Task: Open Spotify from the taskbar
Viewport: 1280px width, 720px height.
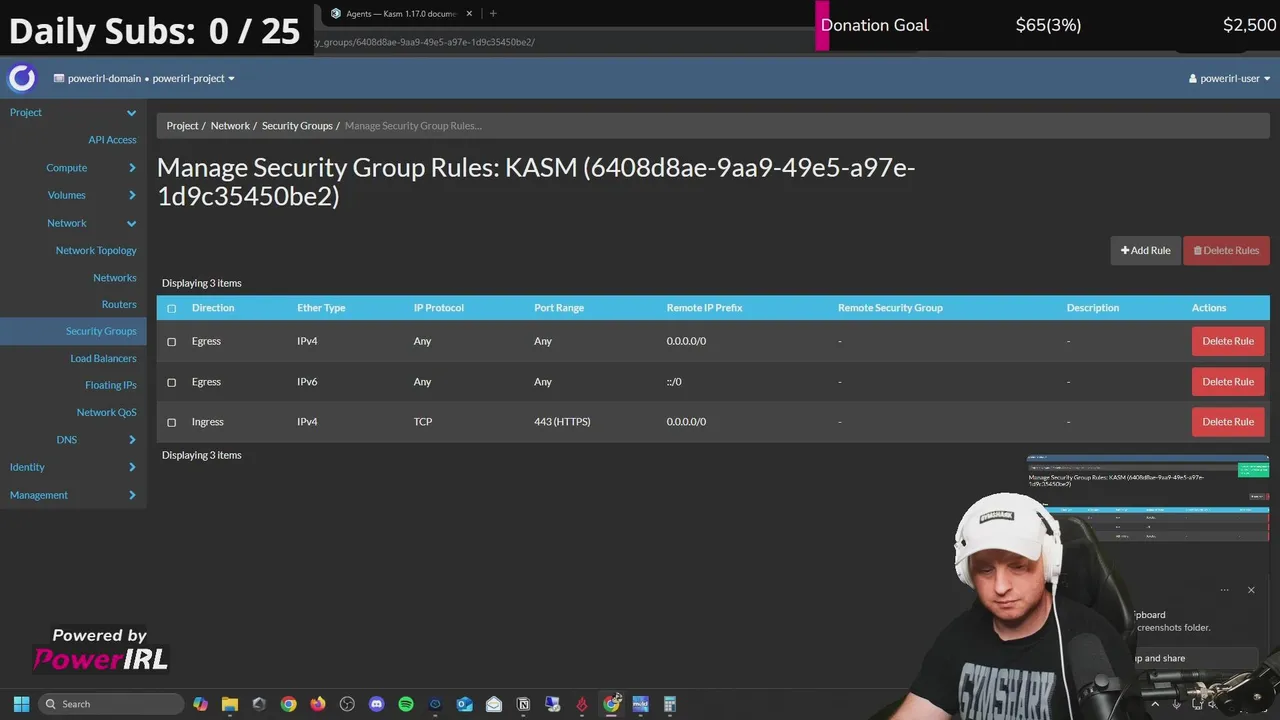Action: (x=406, y=704)
